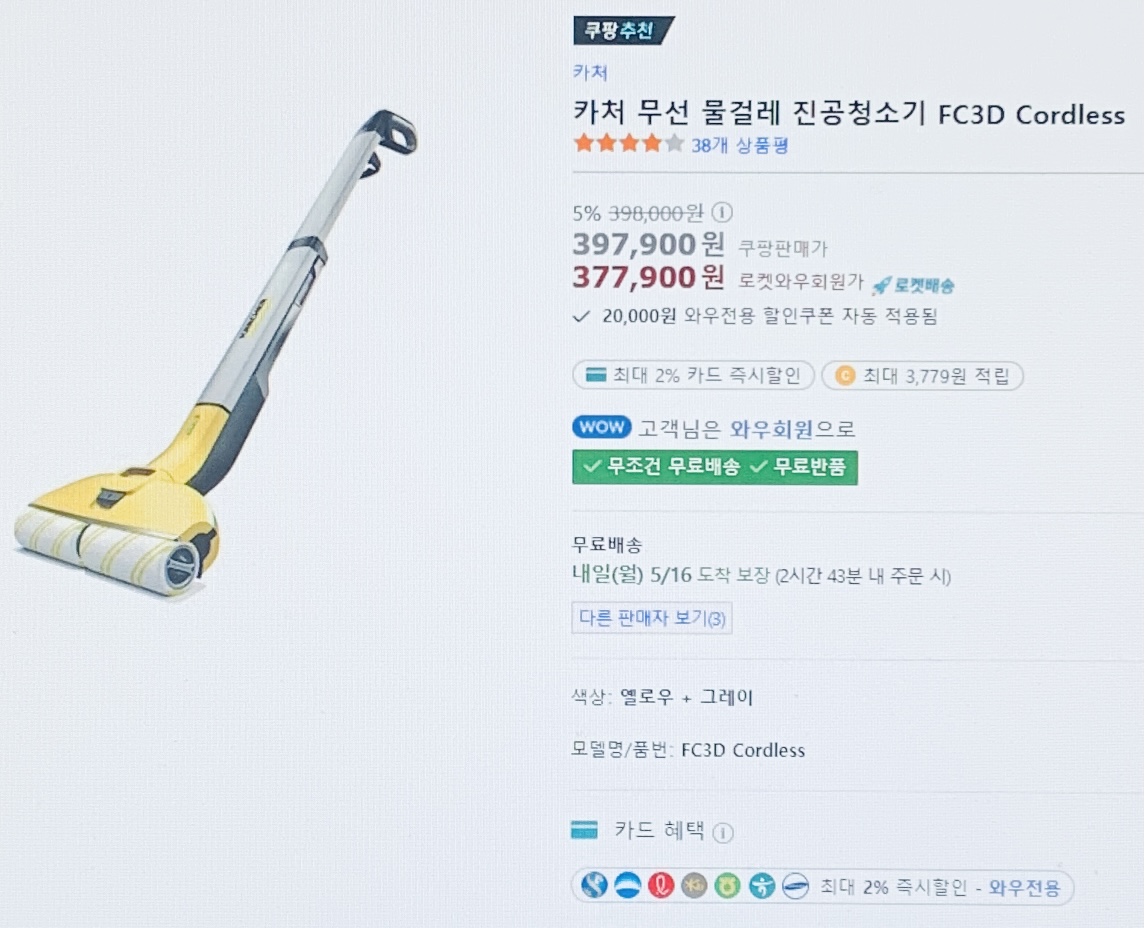Image resolution: width=1144 pixels, height=928 pixels.
Task: Click the green NH card logo icon
Action: pyautogui.click(x=727, y=886)
